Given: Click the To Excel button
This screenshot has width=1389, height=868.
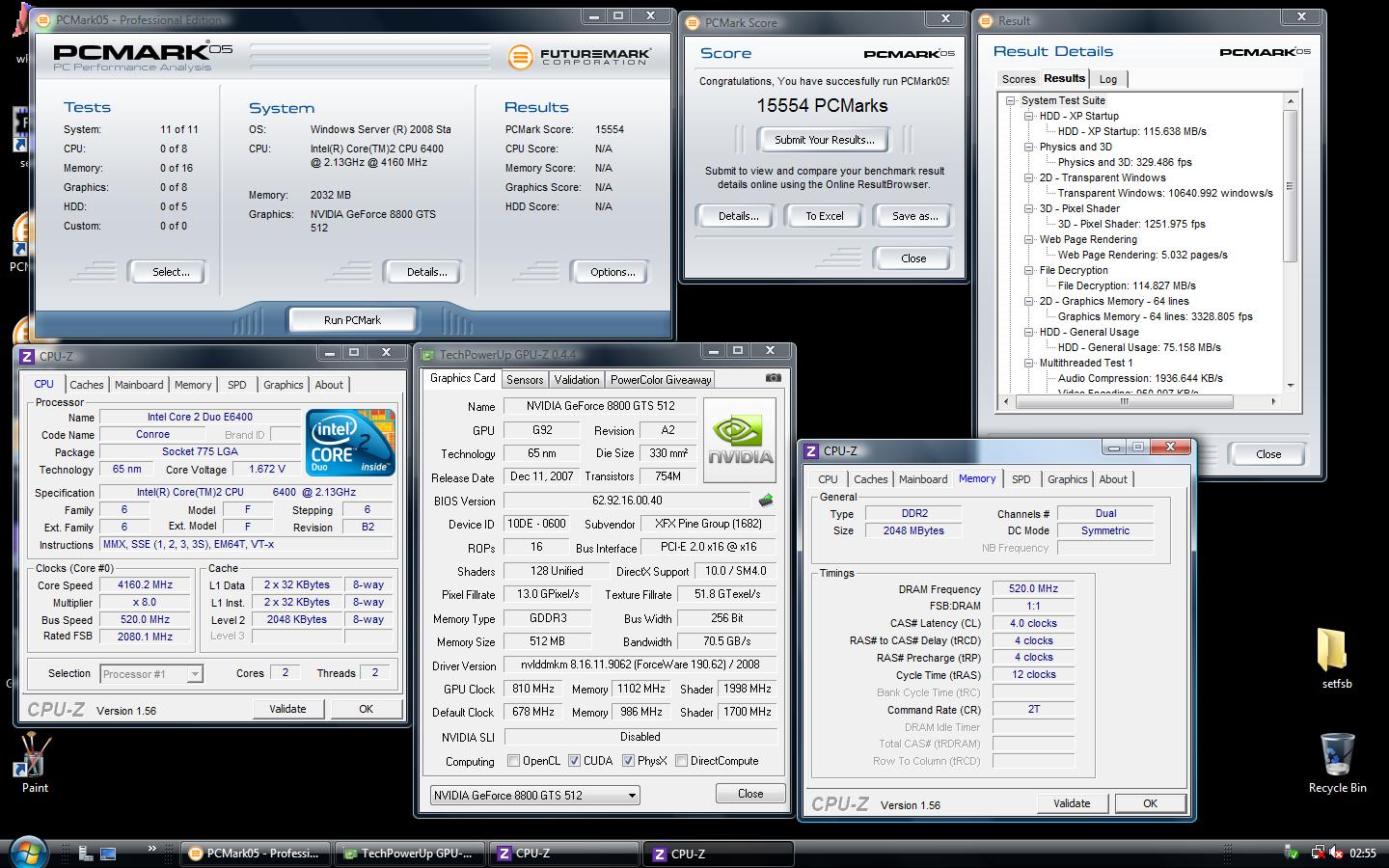Looking at the screenshot, I should 825,216.
